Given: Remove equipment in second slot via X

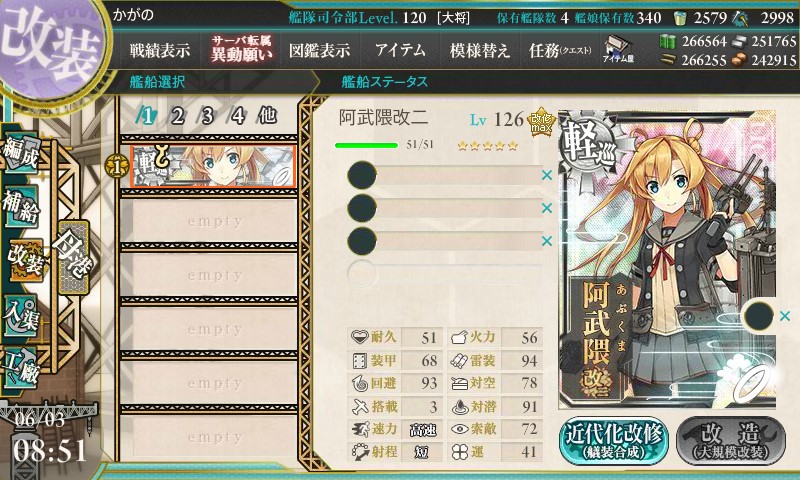Looking at the screenshot, I should pos(547,208).
